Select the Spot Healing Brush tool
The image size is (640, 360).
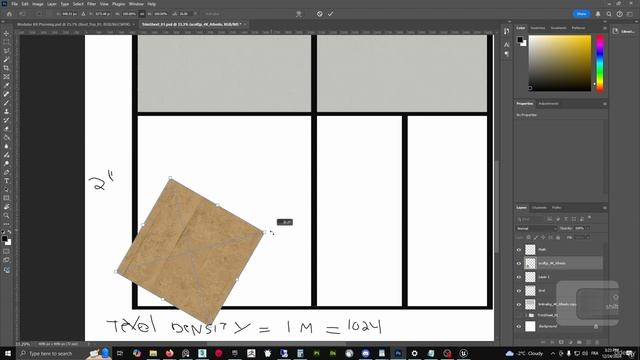tap(6, 94)
